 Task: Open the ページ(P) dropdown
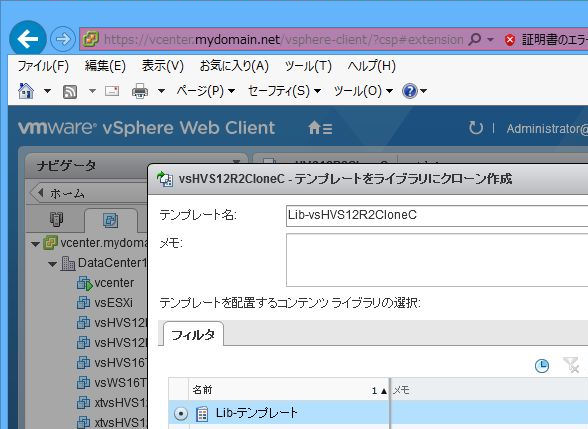(x=206, y=91)
